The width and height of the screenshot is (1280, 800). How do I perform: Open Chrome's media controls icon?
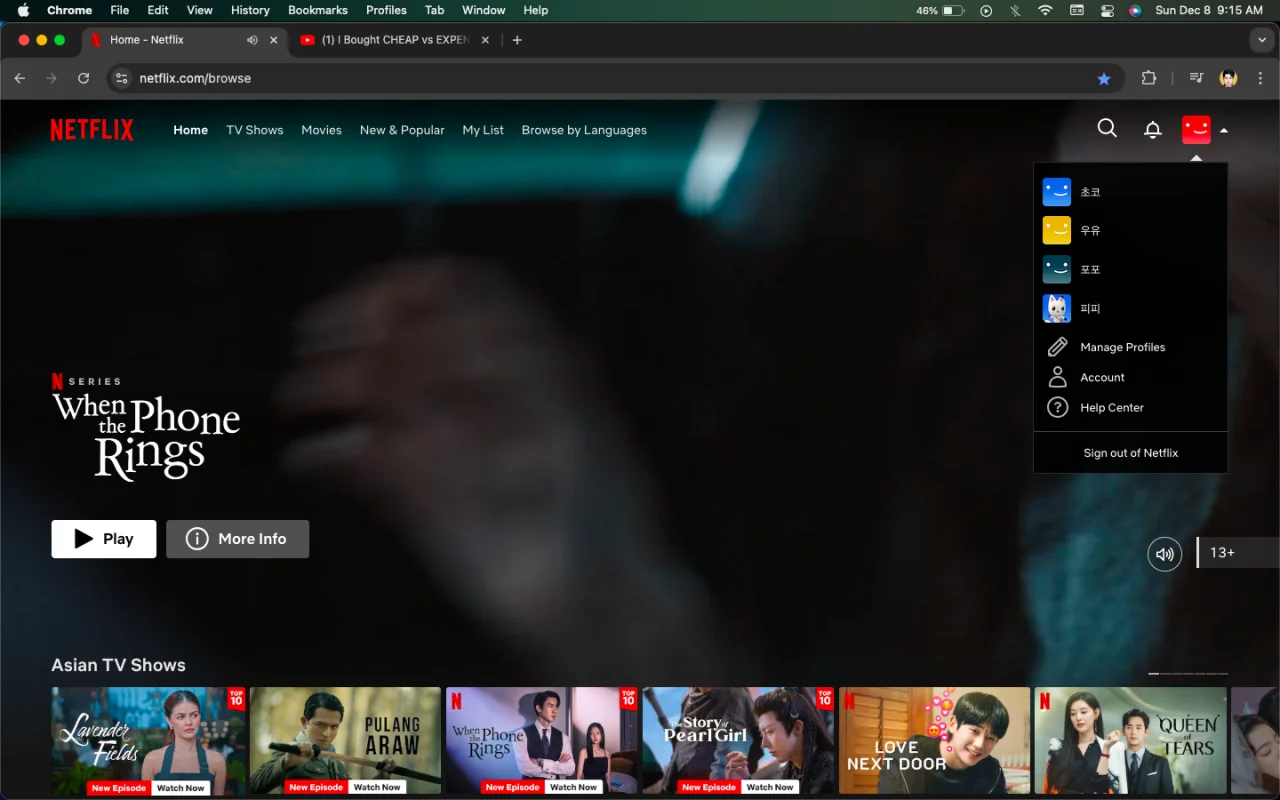point(1196,78)
